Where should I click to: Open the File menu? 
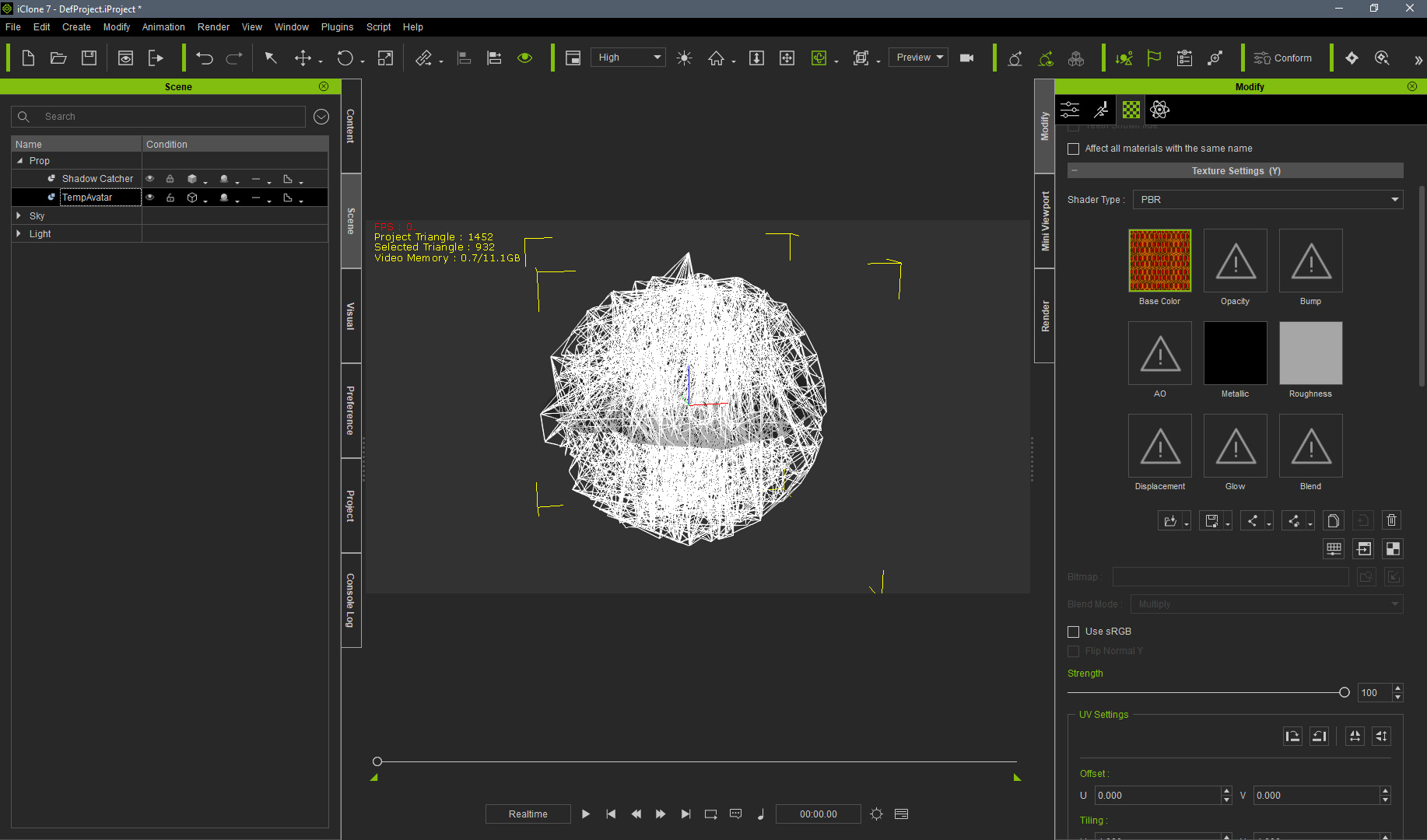pos(13,27)
